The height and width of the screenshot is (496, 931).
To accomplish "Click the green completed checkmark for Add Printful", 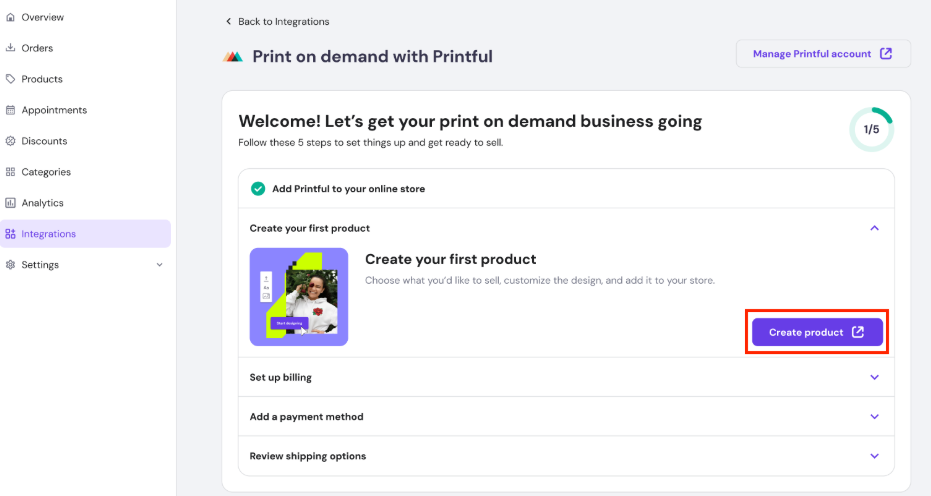I will [258, 188].
